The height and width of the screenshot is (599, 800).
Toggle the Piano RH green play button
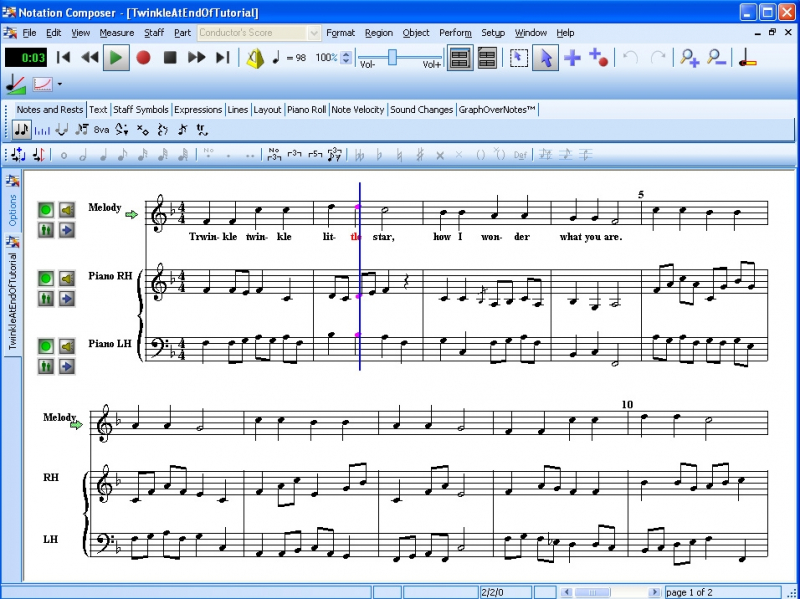click(46, 279)
